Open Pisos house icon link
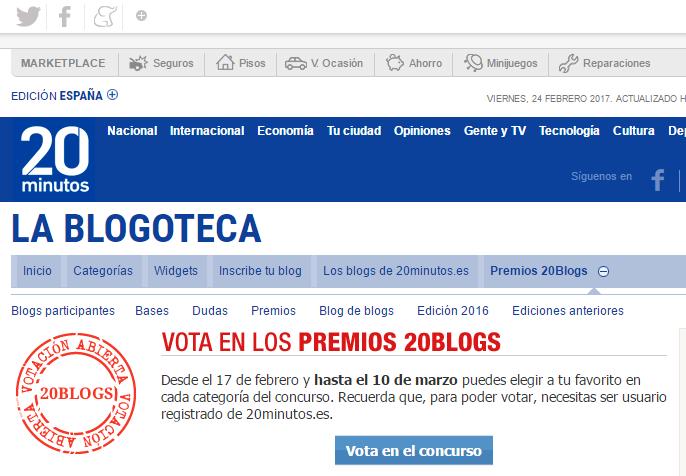 coord(242,64)
